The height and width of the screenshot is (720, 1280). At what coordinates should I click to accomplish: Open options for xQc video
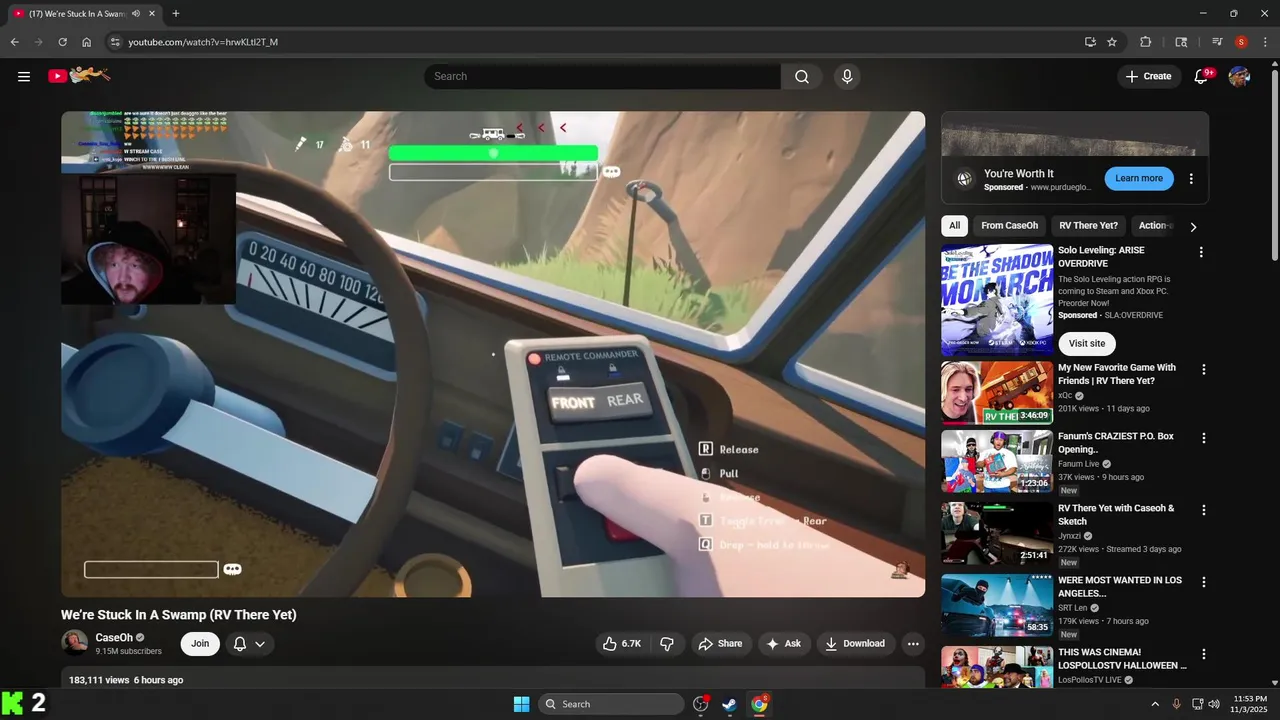[1203, 370]
